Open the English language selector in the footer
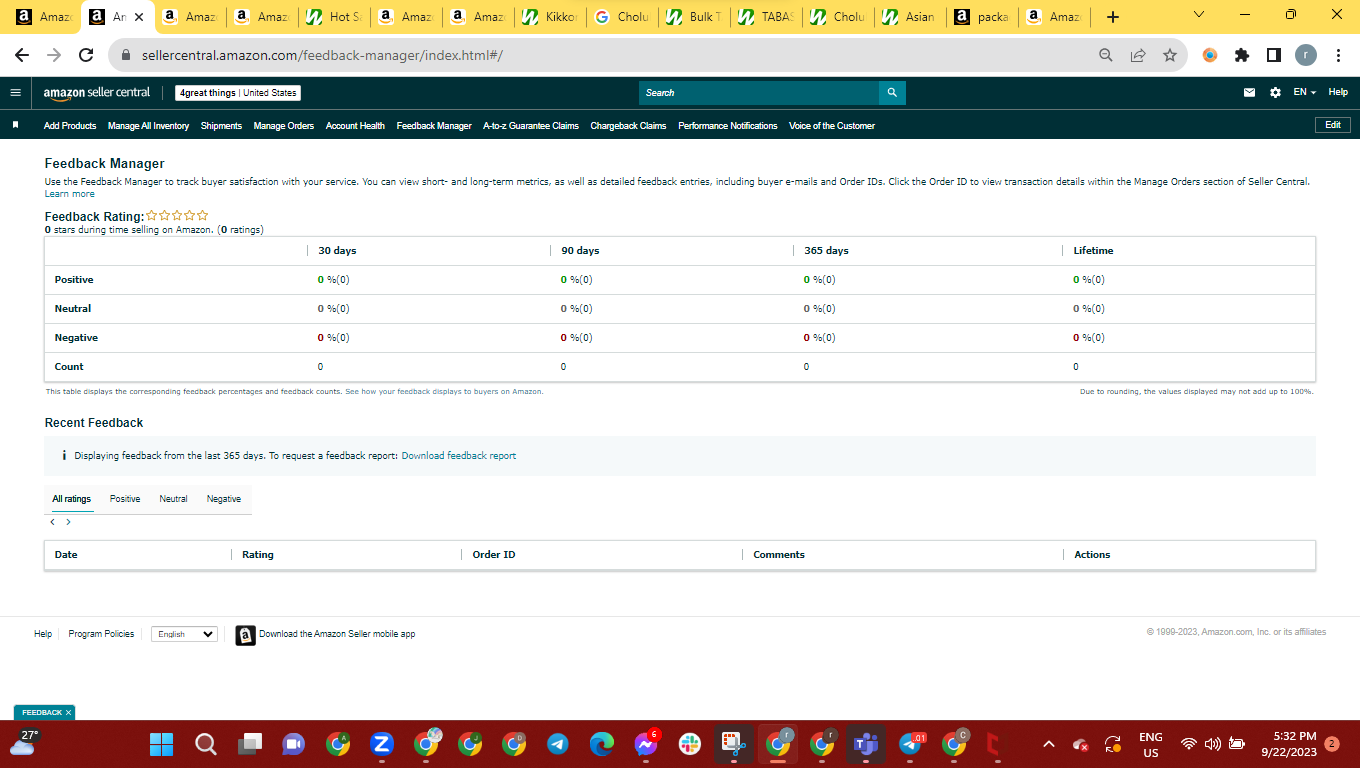 point(184,634)
